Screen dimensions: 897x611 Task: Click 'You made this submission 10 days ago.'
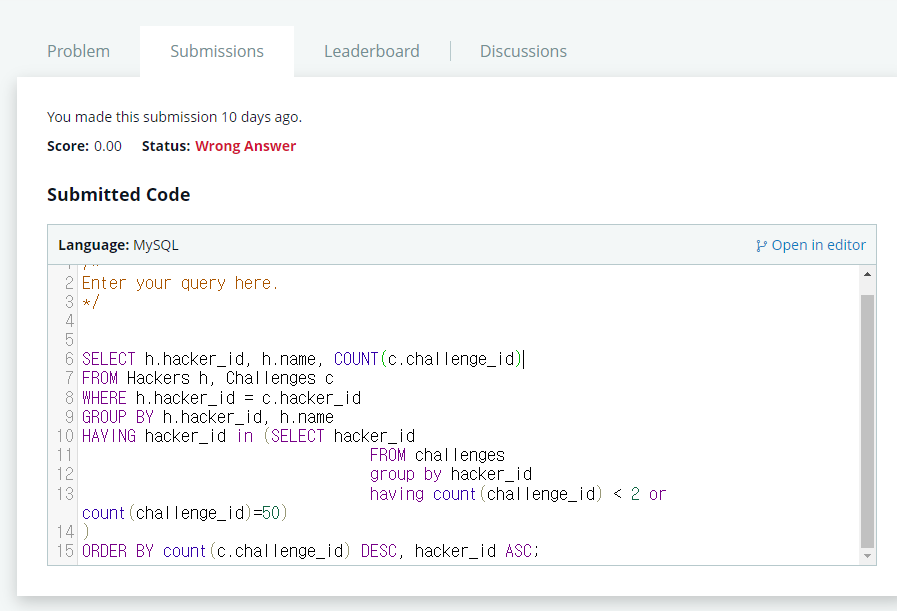click(x=174, y=117)
